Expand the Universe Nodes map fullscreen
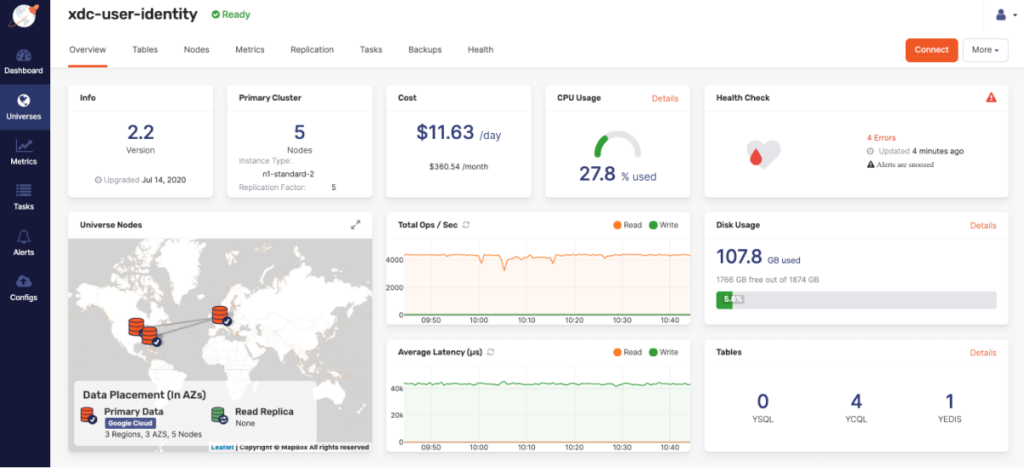The width and height of the screenshot is (1024, 468). [x=355, y=225]
